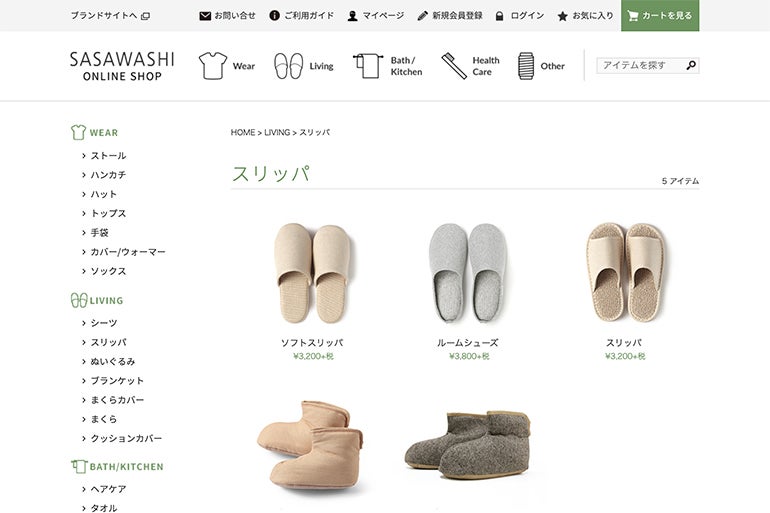The height and width of the screenshot is (513, 770).
Task: Open the Bath / Kitchen menu label
Action: click(406, 66)
